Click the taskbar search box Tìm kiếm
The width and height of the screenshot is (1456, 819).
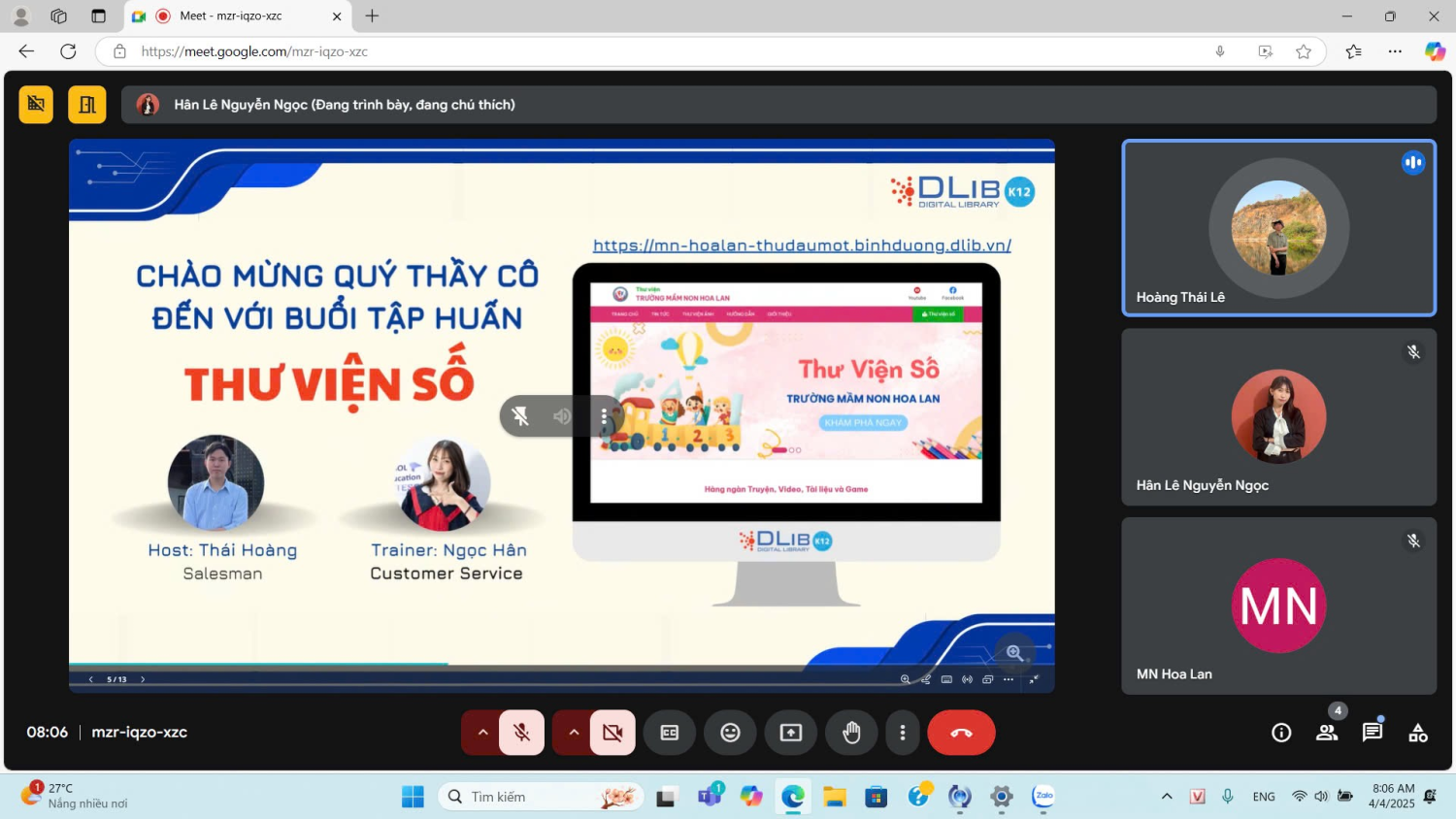(x=541, y=797)
